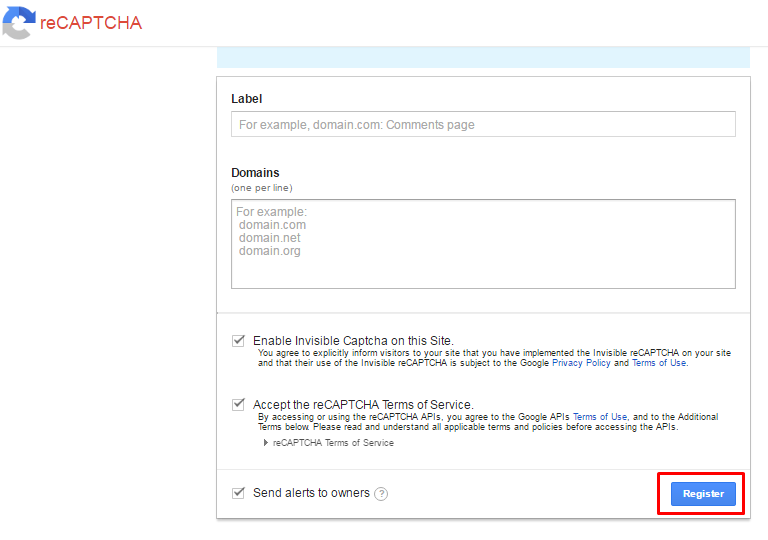The height and width of the screenshot is (540, 768).
Task: Click the '(one per line)' hint text
Action: tap(262, 188)
